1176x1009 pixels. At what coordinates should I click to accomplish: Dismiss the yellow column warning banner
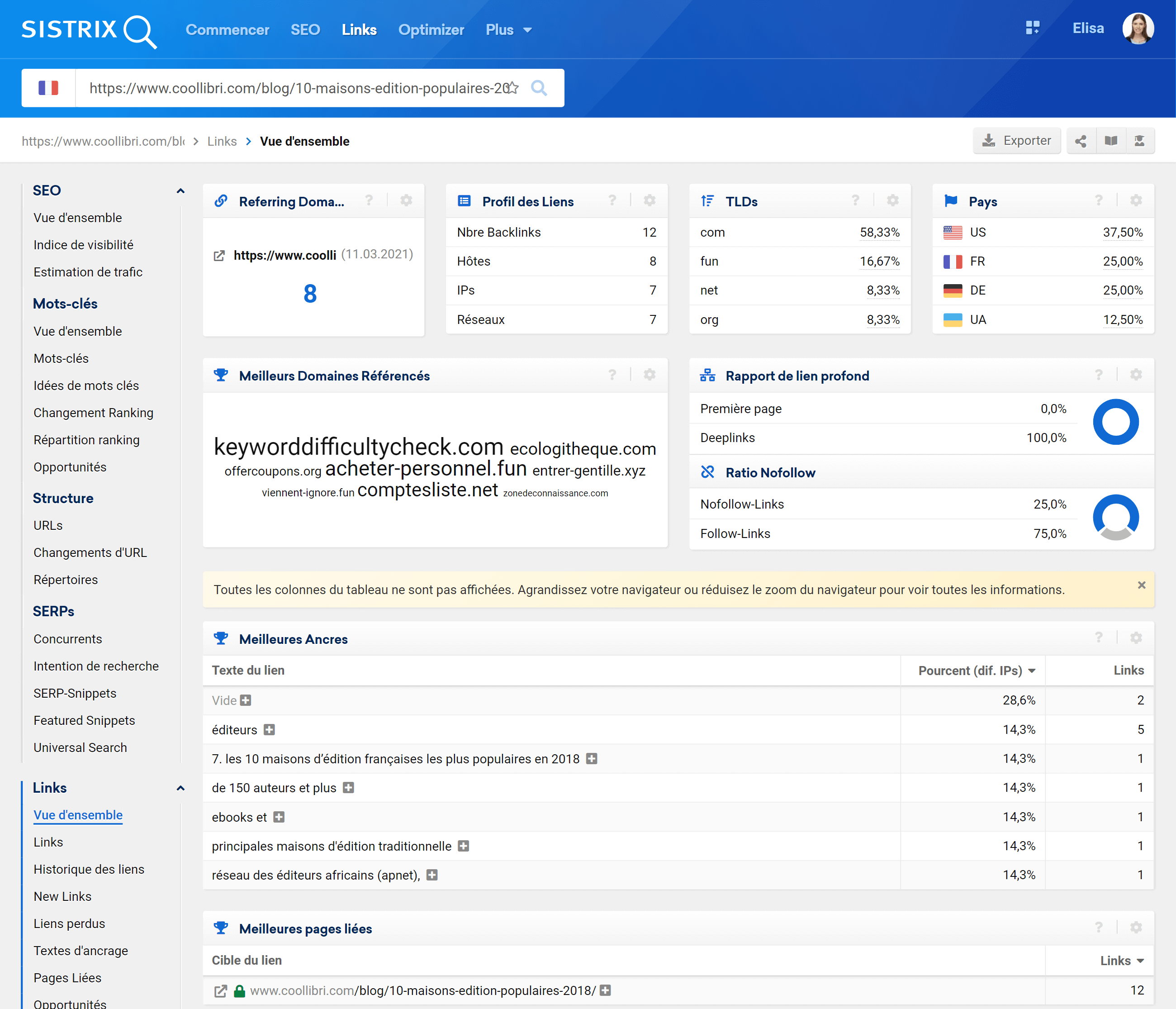tap(1141, 585)
